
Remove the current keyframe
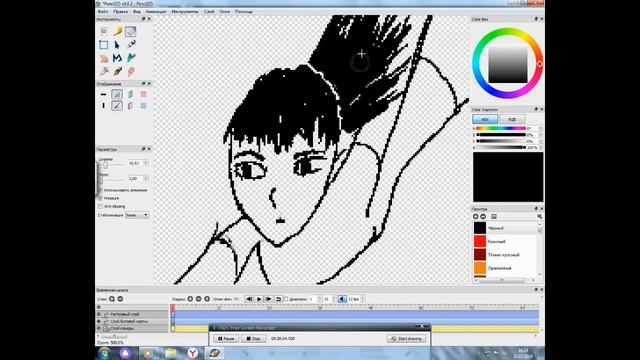point(199,299)
